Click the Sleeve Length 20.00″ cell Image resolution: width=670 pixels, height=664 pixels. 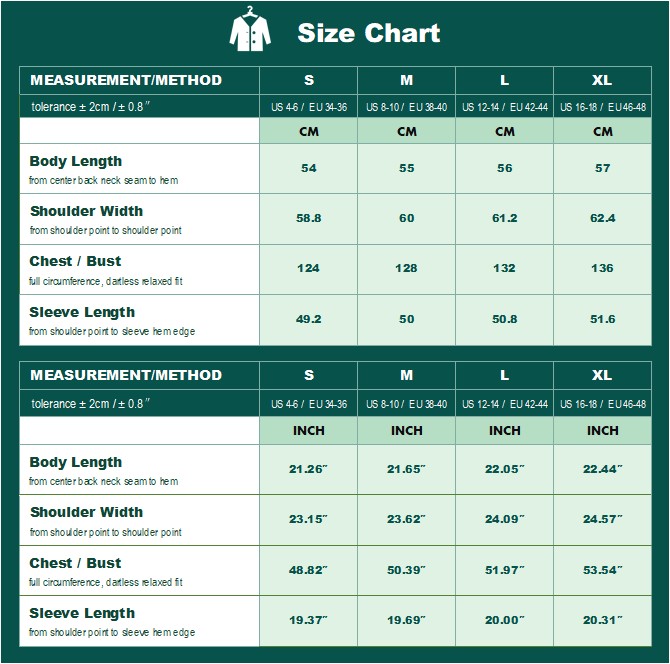point(505,621)
